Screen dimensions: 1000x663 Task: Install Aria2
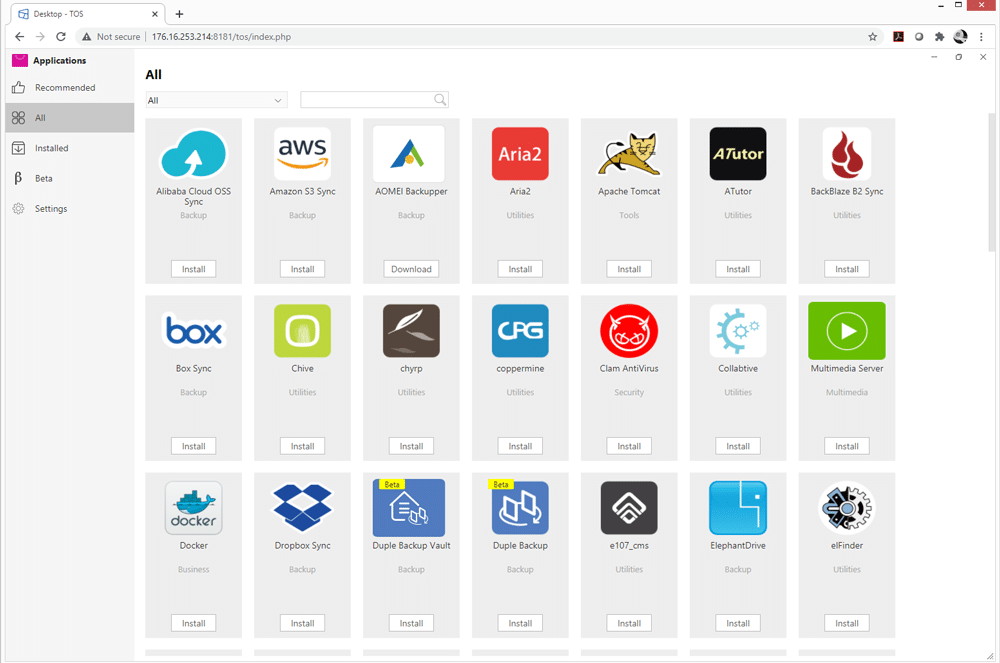pos(520,269)
